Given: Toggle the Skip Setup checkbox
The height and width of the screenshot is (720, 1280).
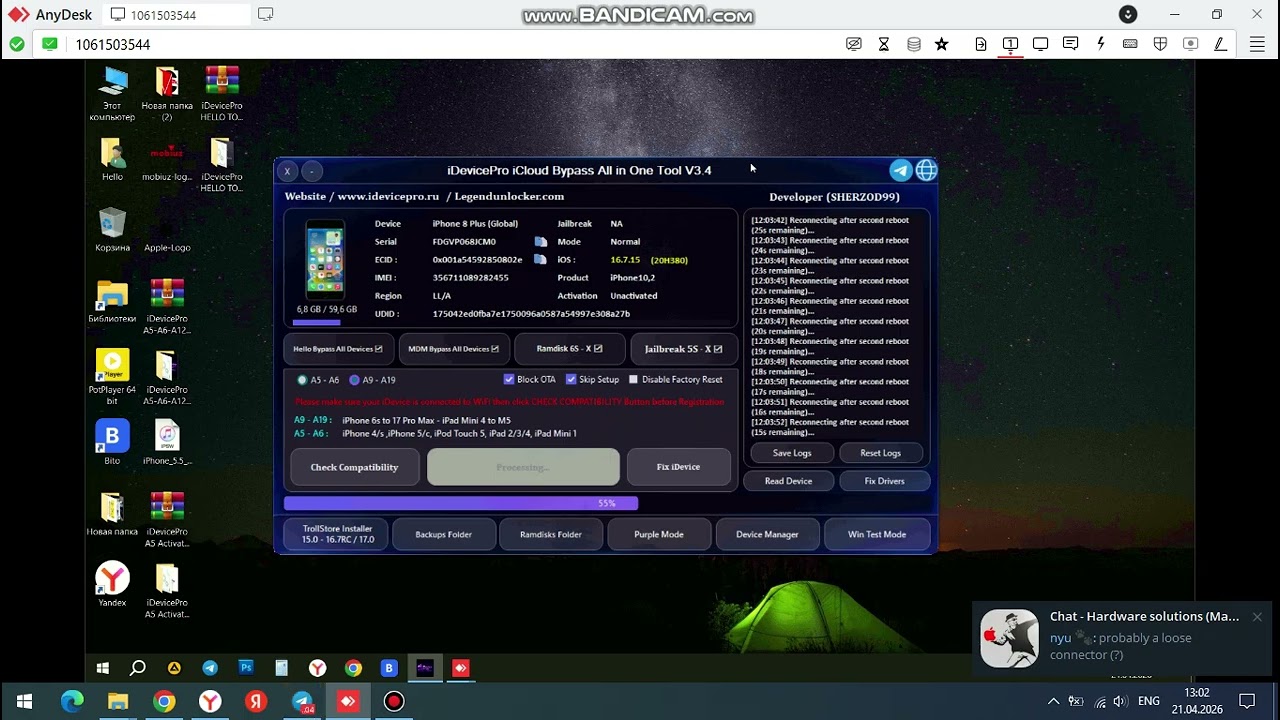Looking at the screenshot, I should click(571, 380).
